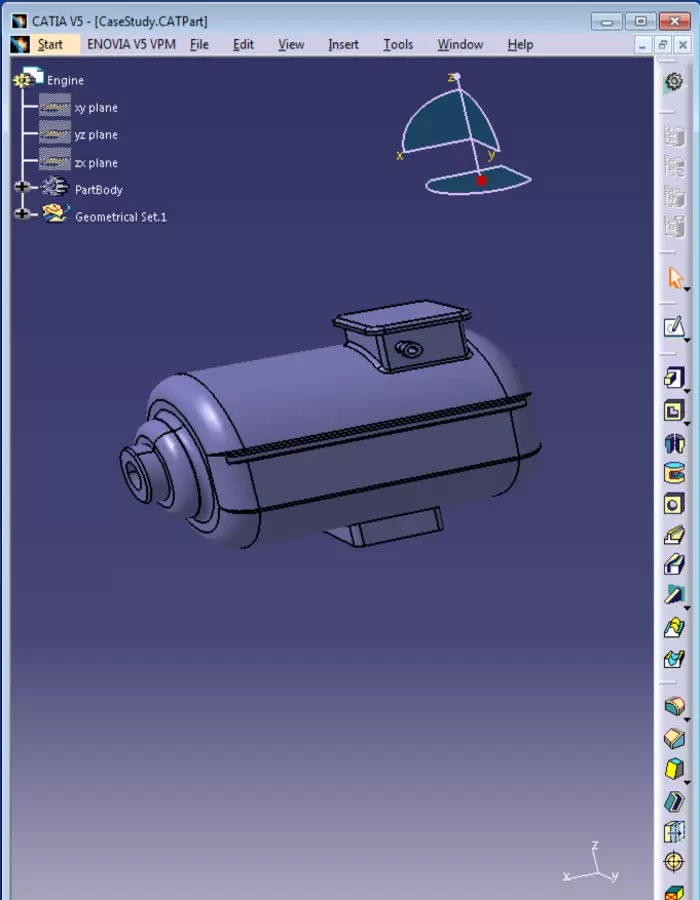Image resolution: width=700 pixels, height=900 pixels.
Task: Click the engine model's terminal box
Action: (x=403, y=336)
